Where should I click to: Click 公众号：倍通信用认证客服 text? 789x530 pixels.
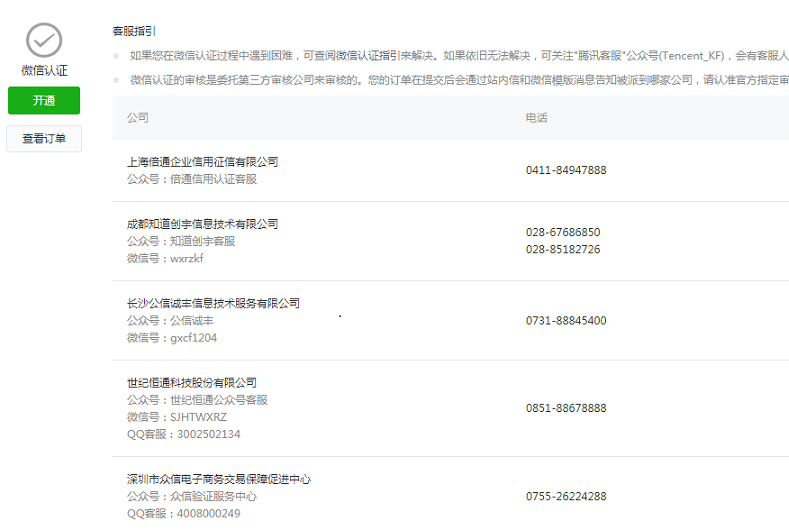click(192, 179)
